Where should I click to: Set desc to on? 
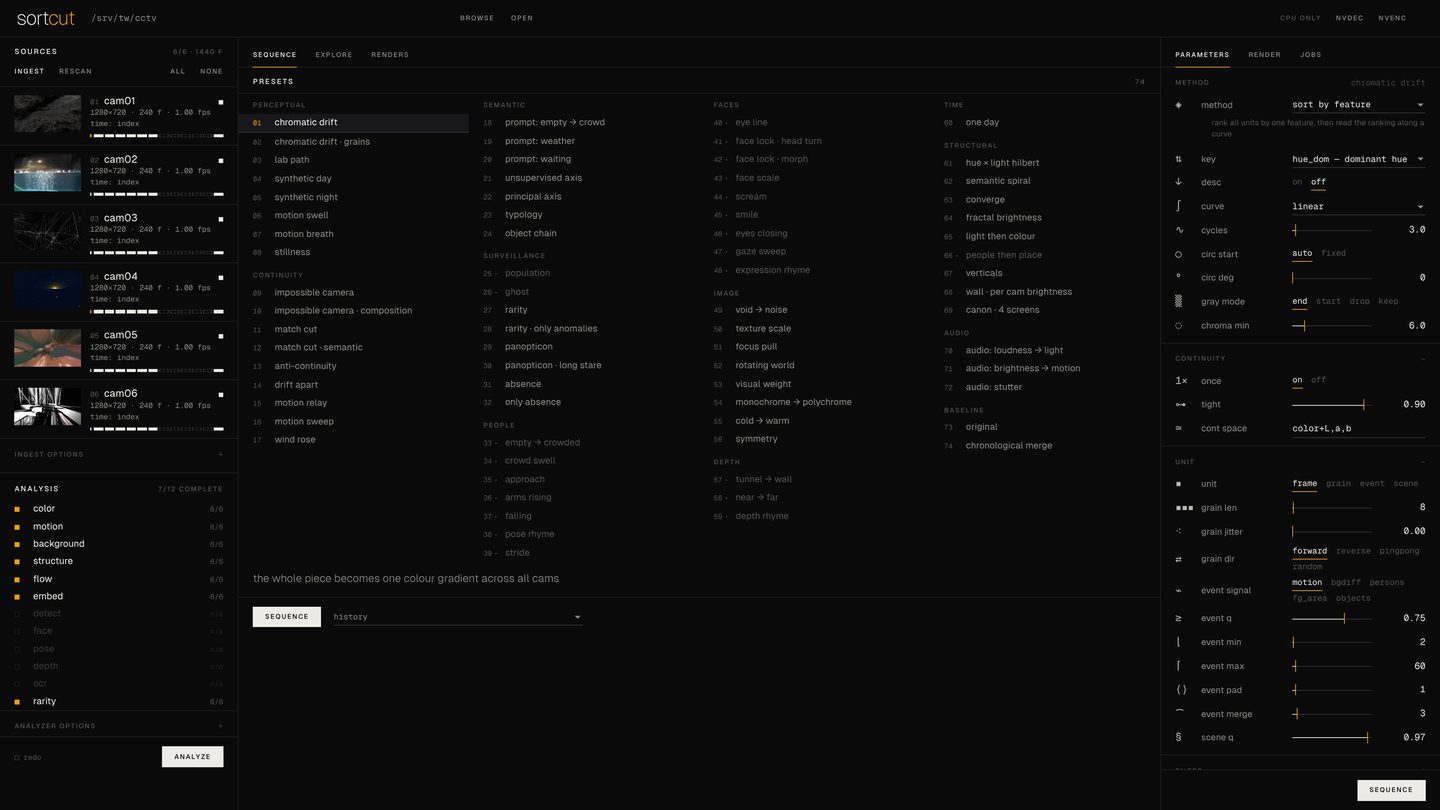tap(1297, 182)
